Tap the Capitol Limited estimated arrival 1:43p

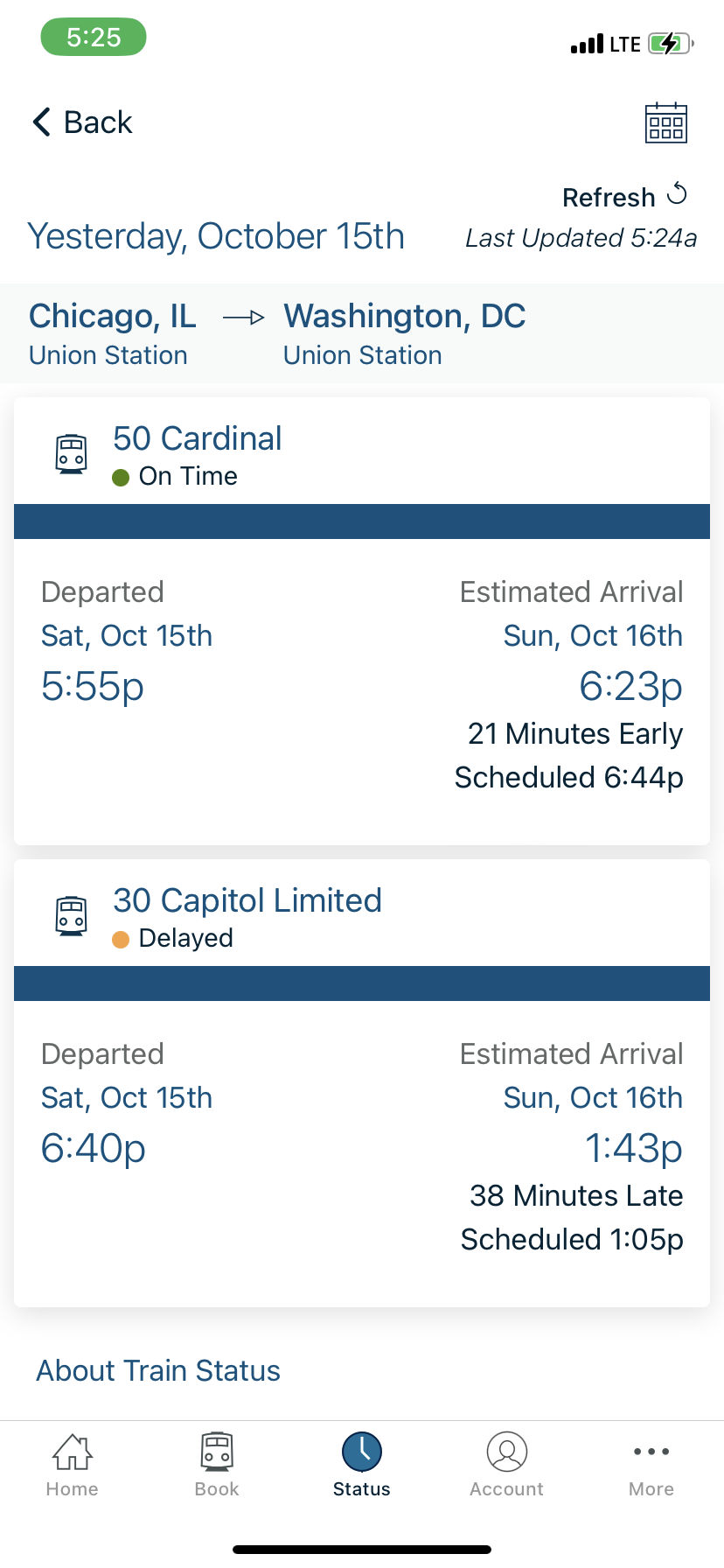(633, 1148)
